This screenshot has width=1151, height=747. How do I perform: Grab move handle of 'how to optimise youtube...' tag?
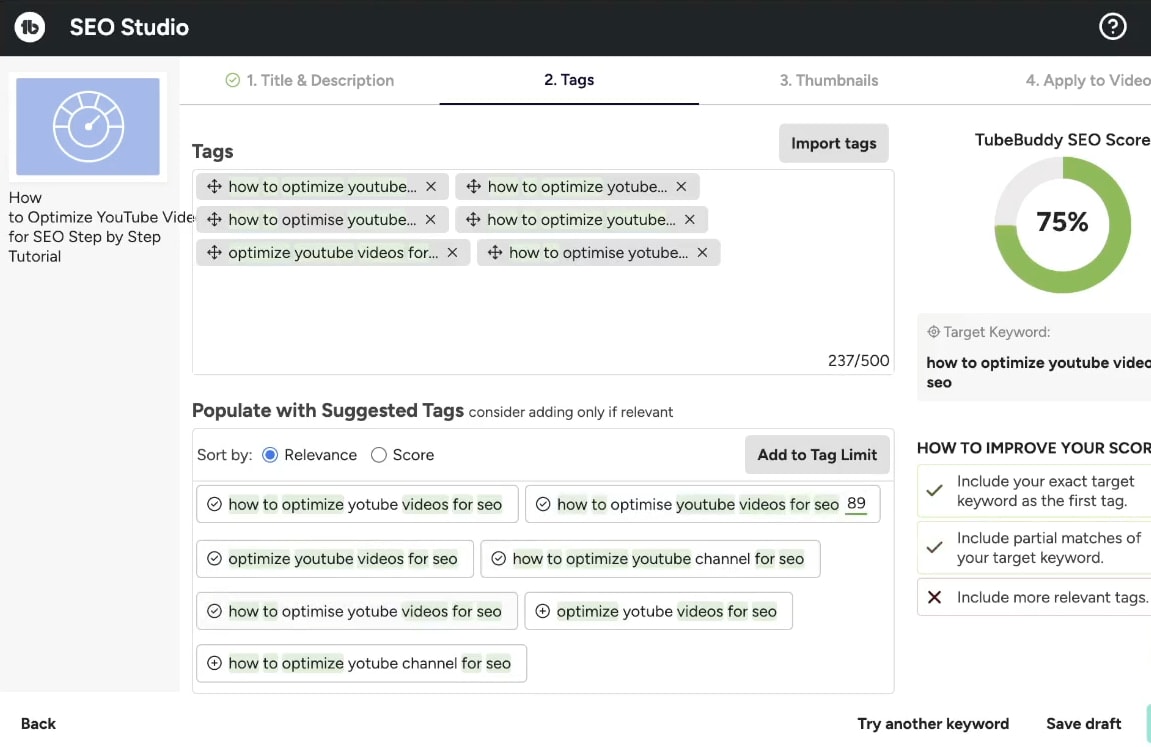click(x=214, y=219)
